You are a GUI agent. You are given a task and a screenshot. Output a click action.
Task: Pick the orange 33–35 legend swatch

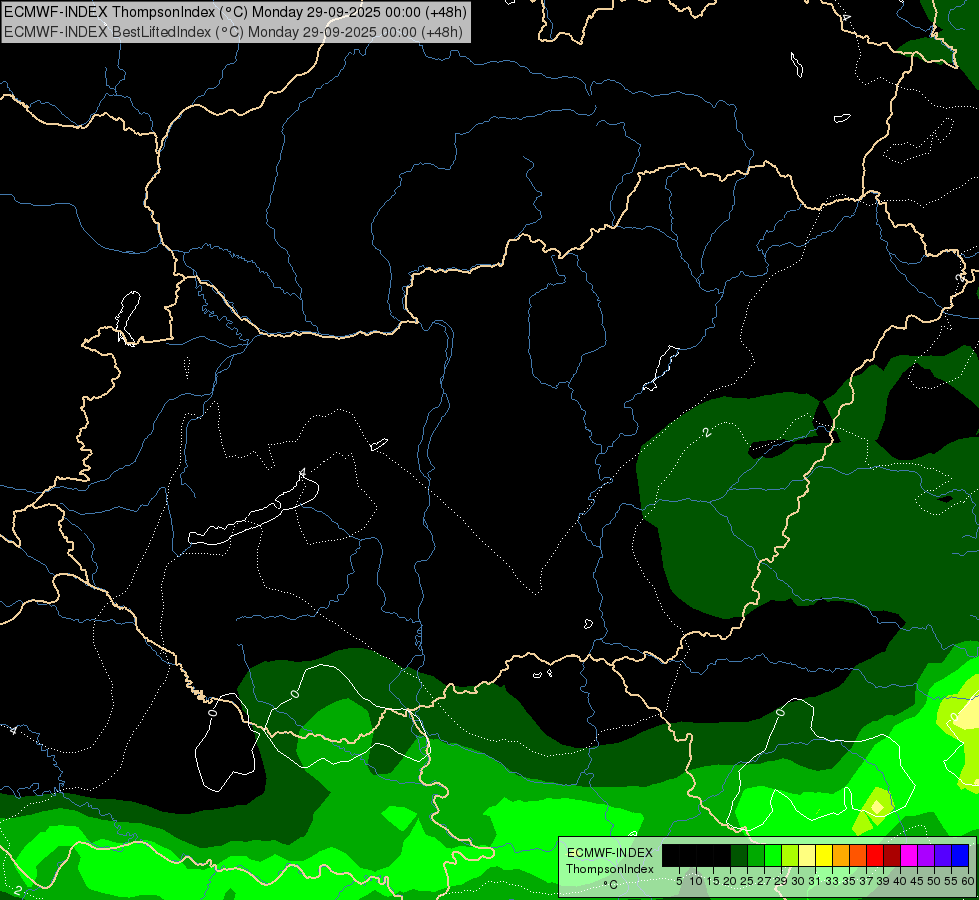(841, 855)
